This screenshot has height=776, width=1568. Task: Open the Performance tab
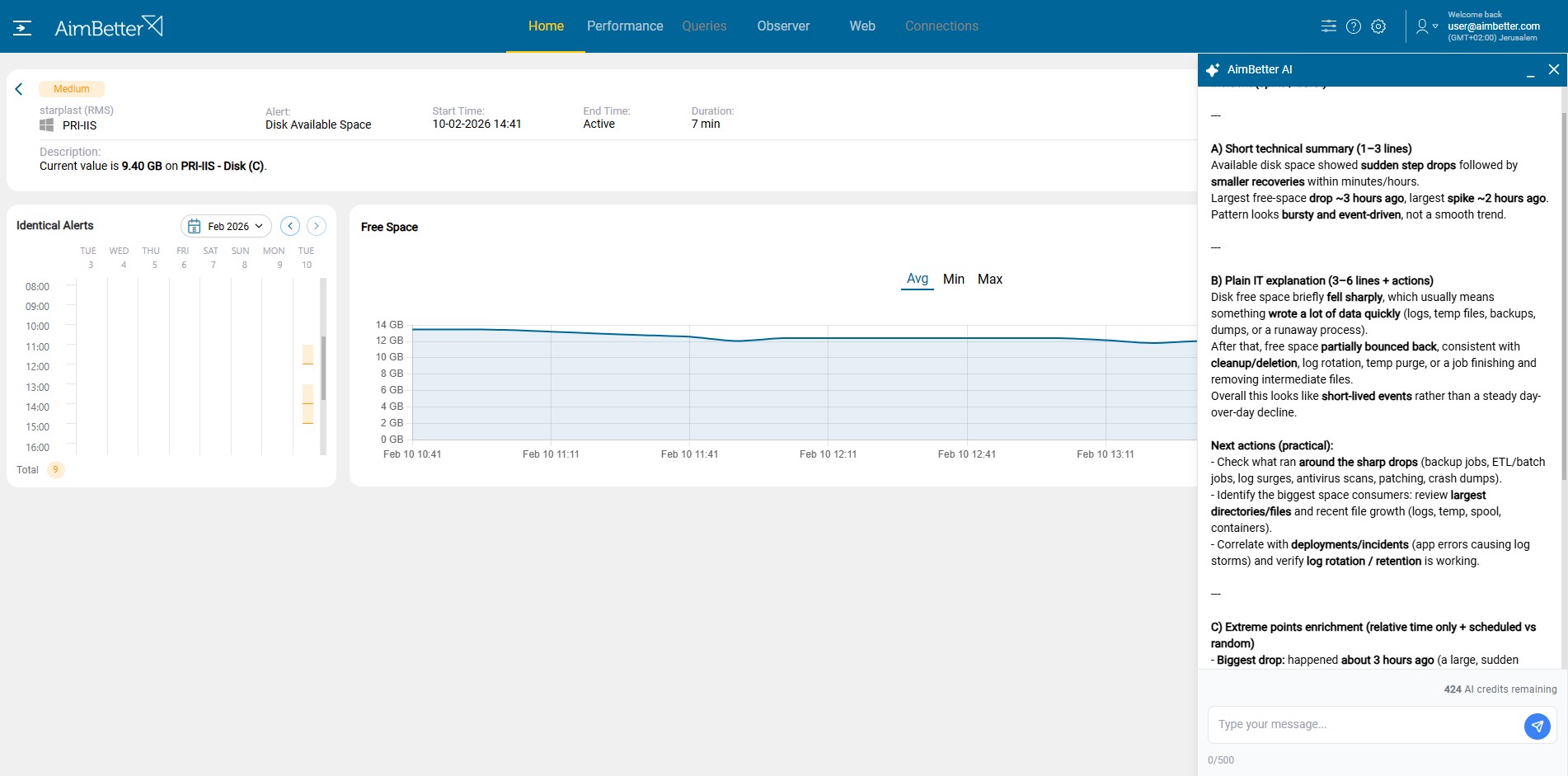(x=624, y=26)
